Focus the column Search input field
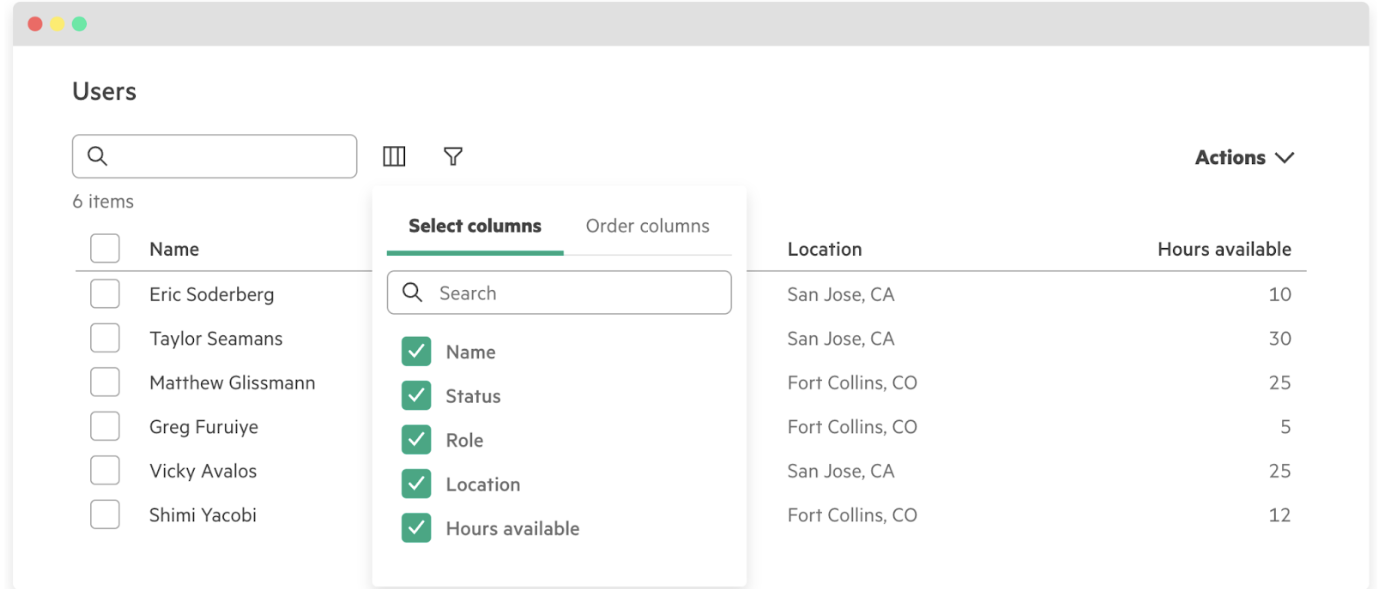Image resolution: width=1386 pixels, height=596 pixels. pos(575,293)
